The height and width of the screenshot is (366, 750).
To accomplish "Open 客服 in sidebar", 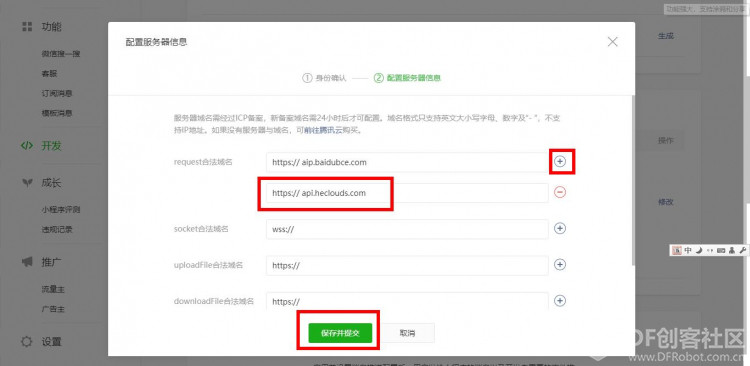I will point(49,74).
